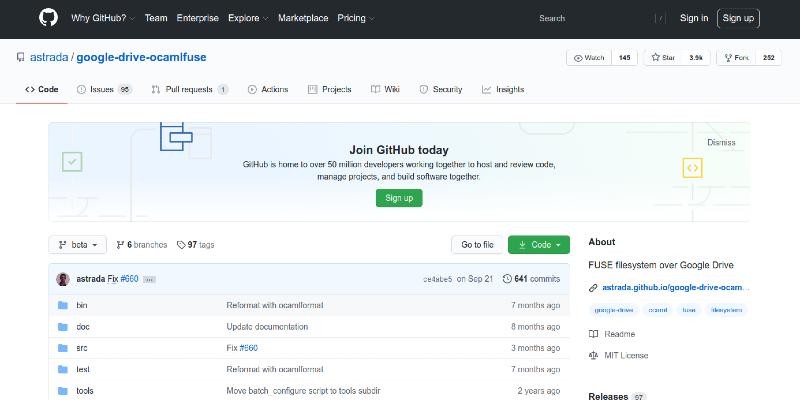Click the bin folder icon
The height and width of the screenshot is (400, 800).
point(62,305)
